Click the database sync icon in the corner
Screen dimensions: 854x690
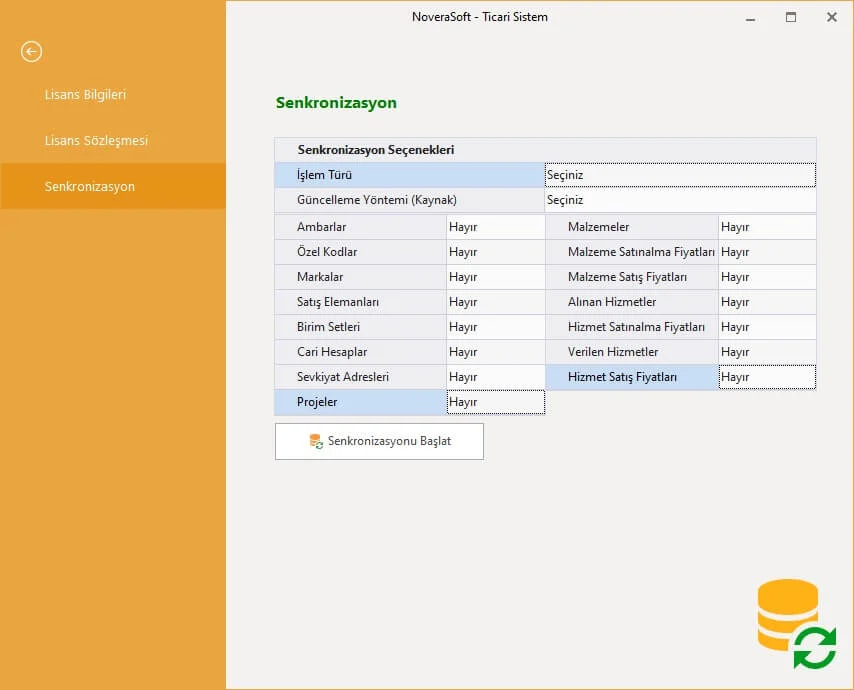click(796, 624)
